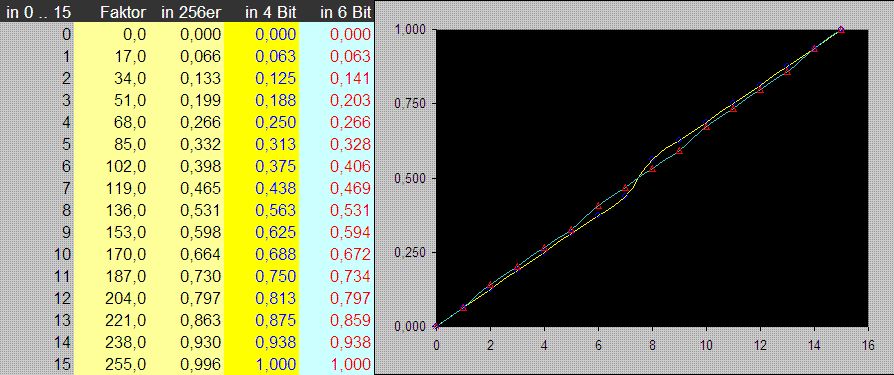Click the 'in 0 .. 15' header cell
The height and width of the screenshot is (375, 894).
point(38,13)
